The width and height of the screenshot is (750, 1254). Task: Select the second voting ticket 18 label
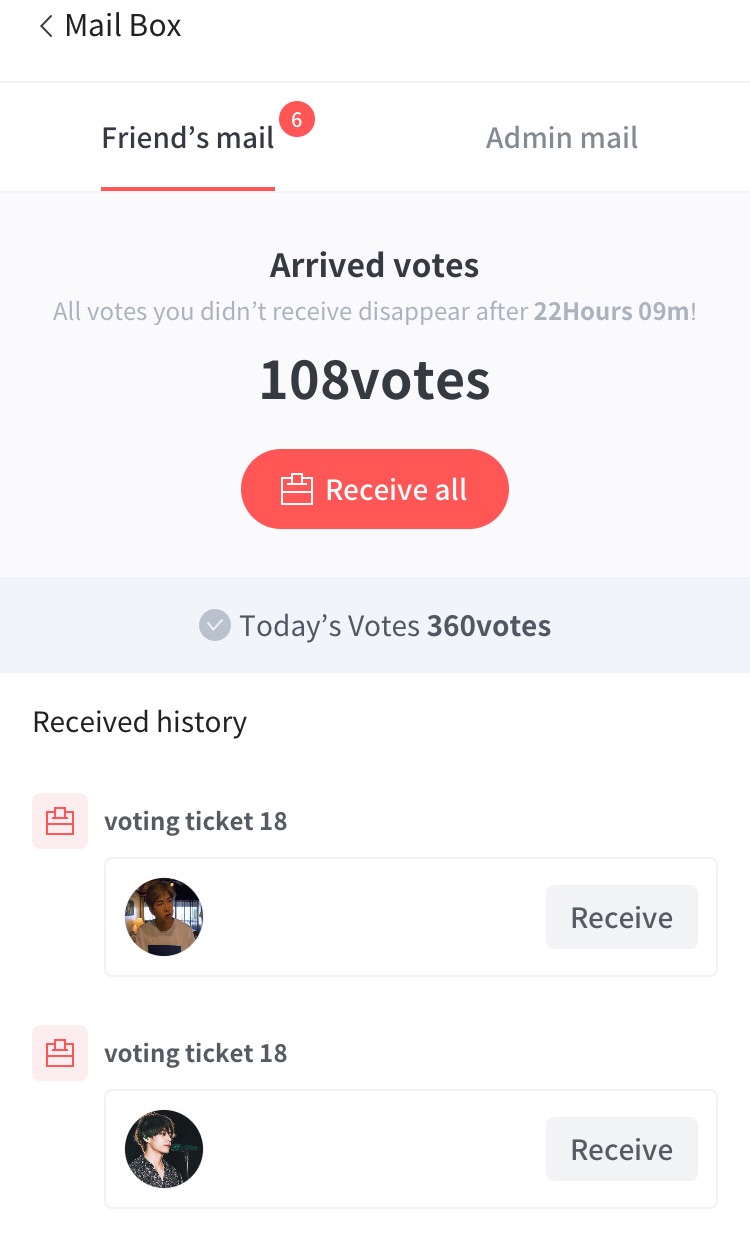coord(196,1054)
